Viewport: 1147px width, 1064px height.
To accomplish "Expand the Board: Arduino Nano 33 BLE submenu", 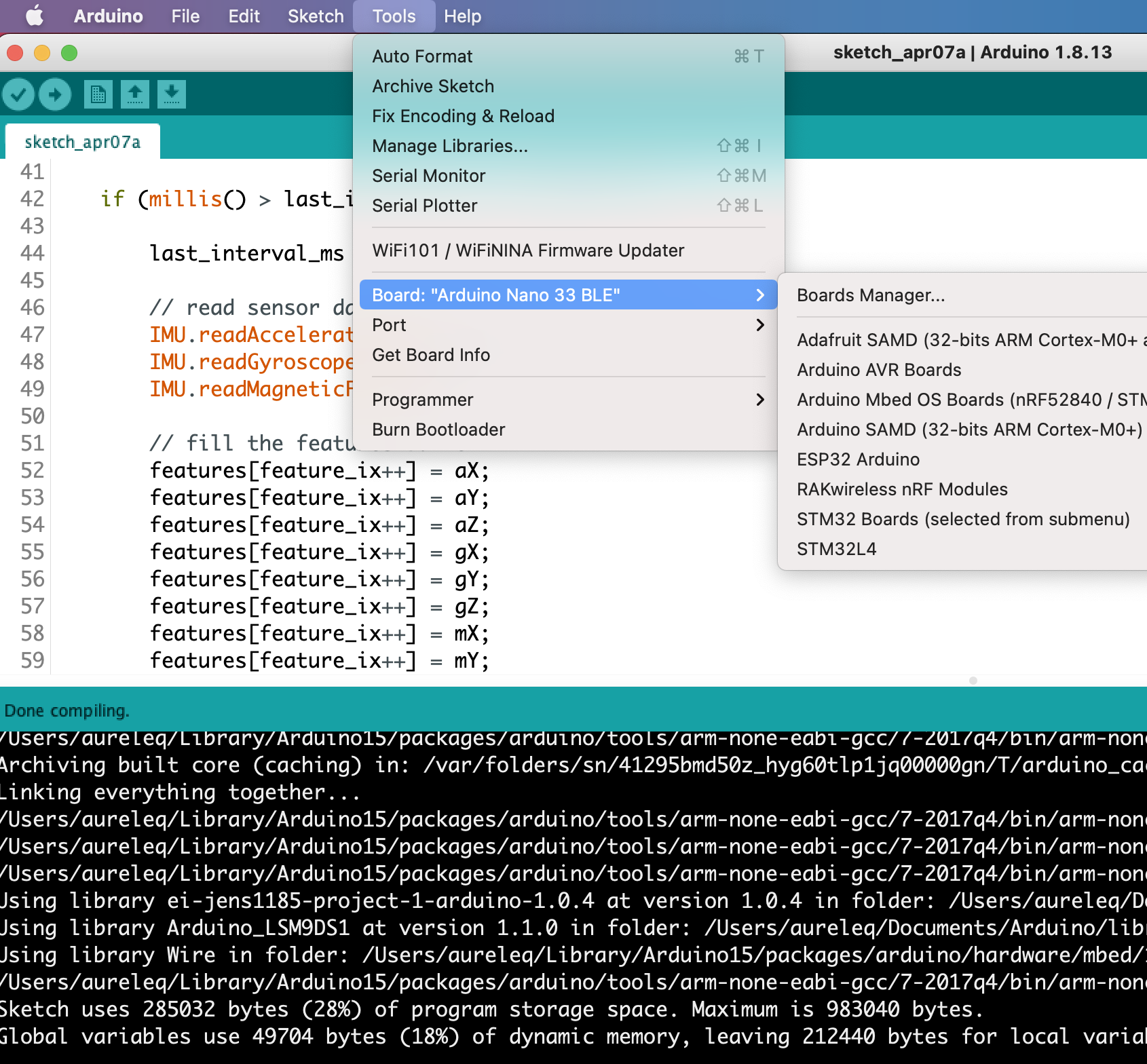I will 569,295.
